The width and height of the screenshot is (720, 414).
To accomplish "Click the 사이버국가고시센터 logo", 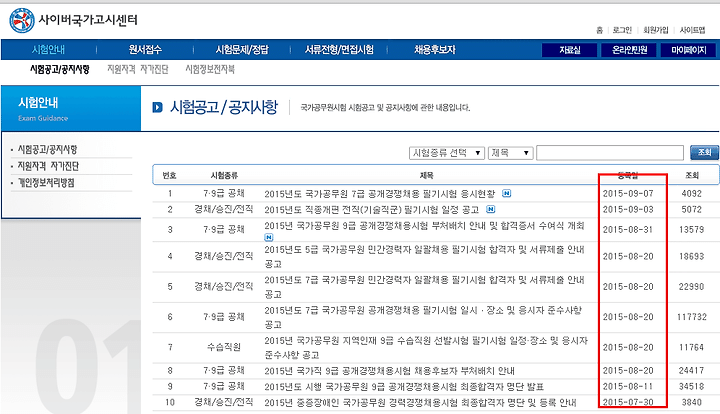I will click(73, 20).
